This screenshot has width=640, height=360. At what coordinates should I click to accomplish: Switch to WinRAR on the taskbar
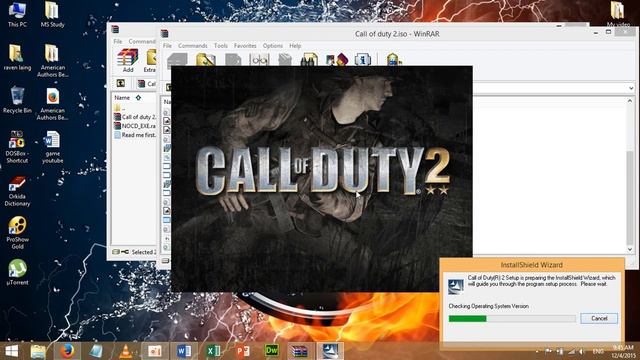(300, 351)
